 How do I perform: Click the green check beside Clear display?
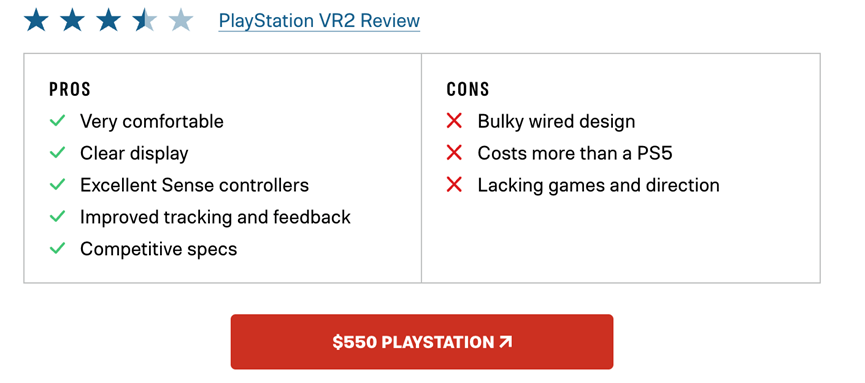(x=57, y=152)
